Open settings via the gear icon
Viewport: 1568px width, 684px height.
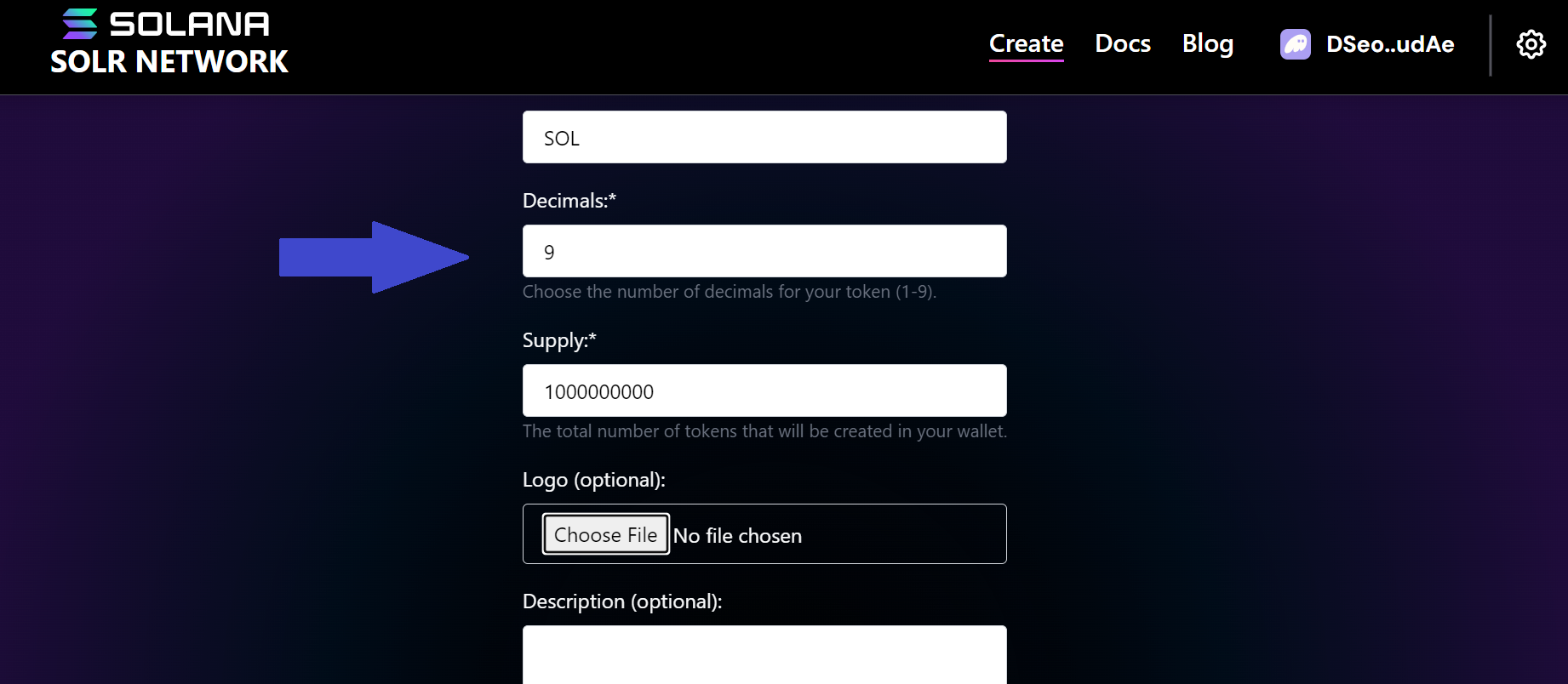[1531, 44]
